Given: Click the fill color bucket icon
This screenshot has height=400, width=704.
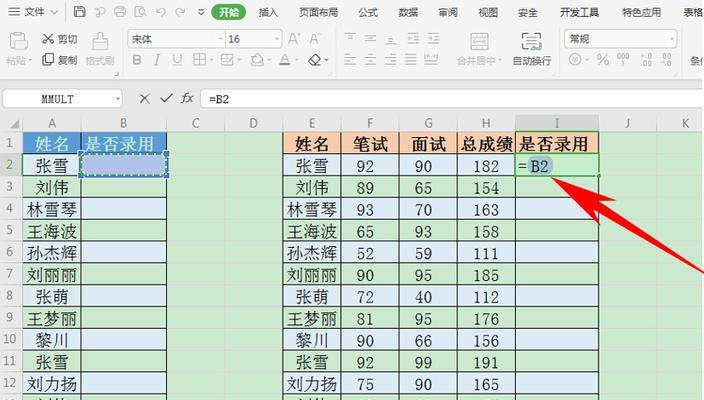Looking at the screenshot, I should (x=257, y=60).
